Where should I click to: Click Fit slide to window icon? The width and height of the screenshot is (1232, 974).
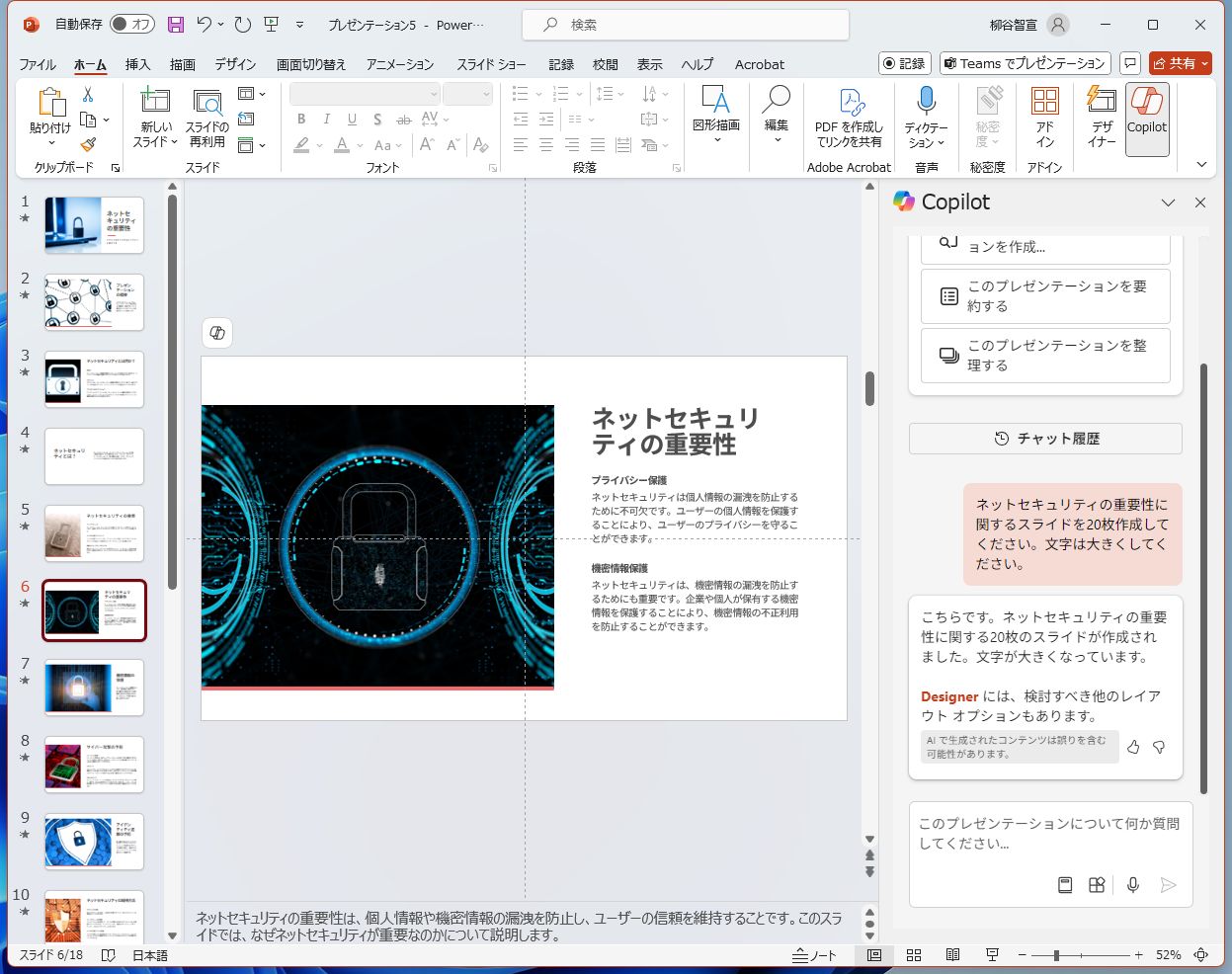point(1201,955)
